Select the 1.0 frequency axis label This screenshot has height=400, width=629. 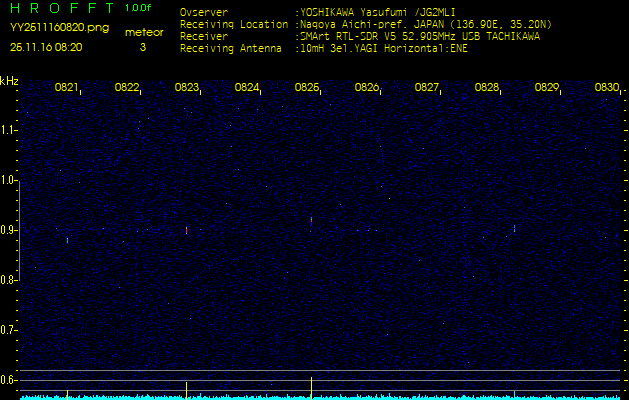click(x=9, y=180)
